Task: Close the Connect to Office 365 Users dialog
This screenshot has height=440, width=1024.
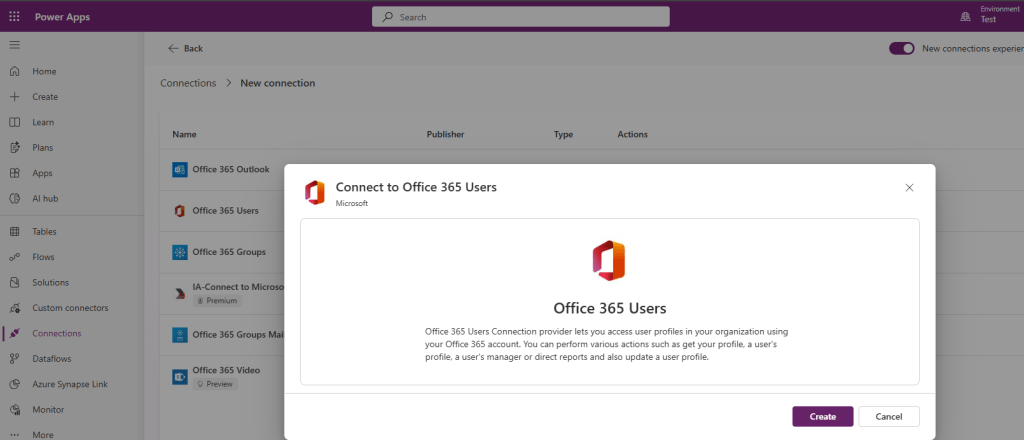Action: (x=909, y=187)
